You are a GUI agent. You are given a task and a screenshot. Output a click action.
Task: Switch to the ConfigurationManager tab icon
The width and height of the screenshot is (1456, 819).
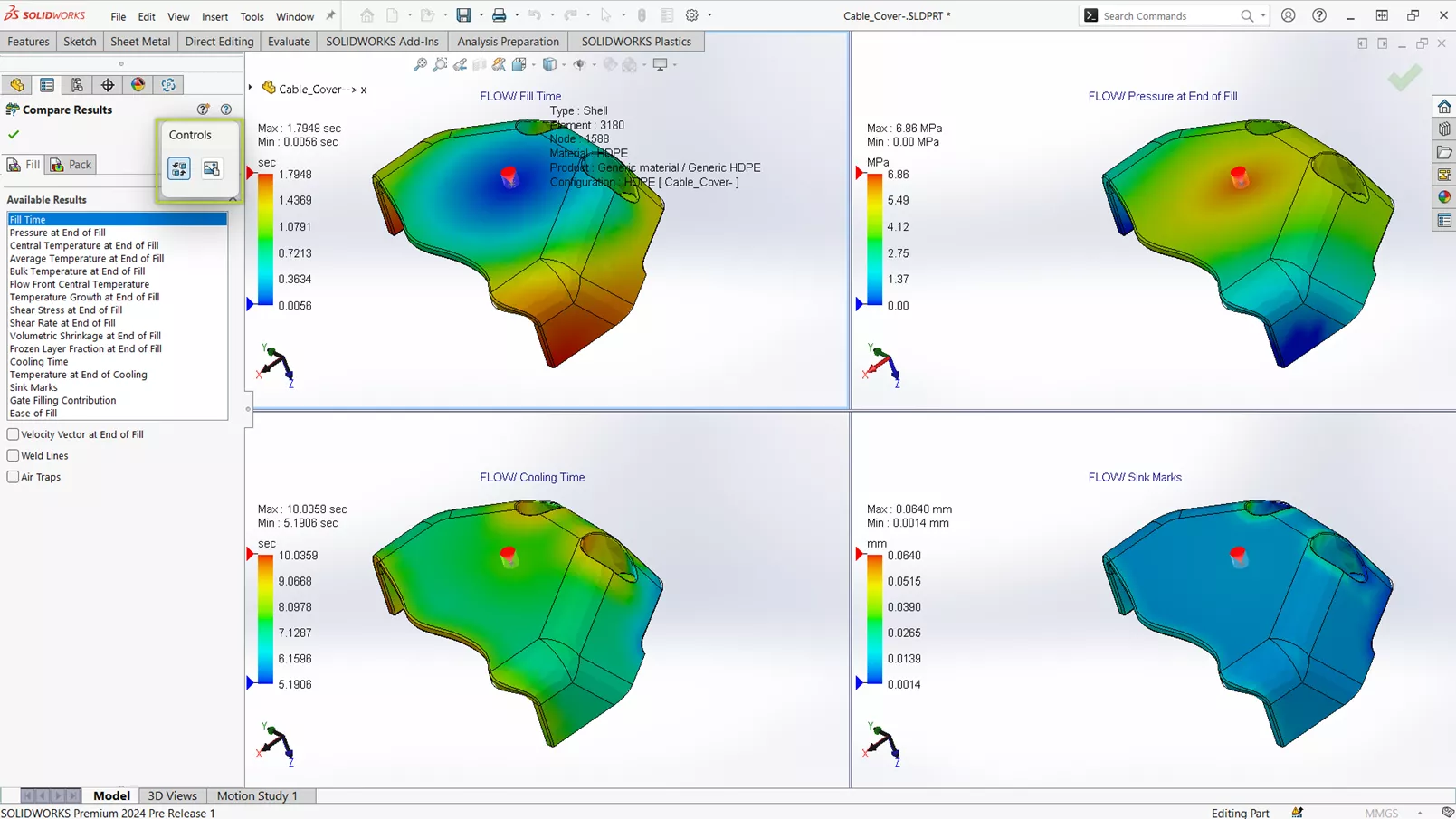point(77,84)
